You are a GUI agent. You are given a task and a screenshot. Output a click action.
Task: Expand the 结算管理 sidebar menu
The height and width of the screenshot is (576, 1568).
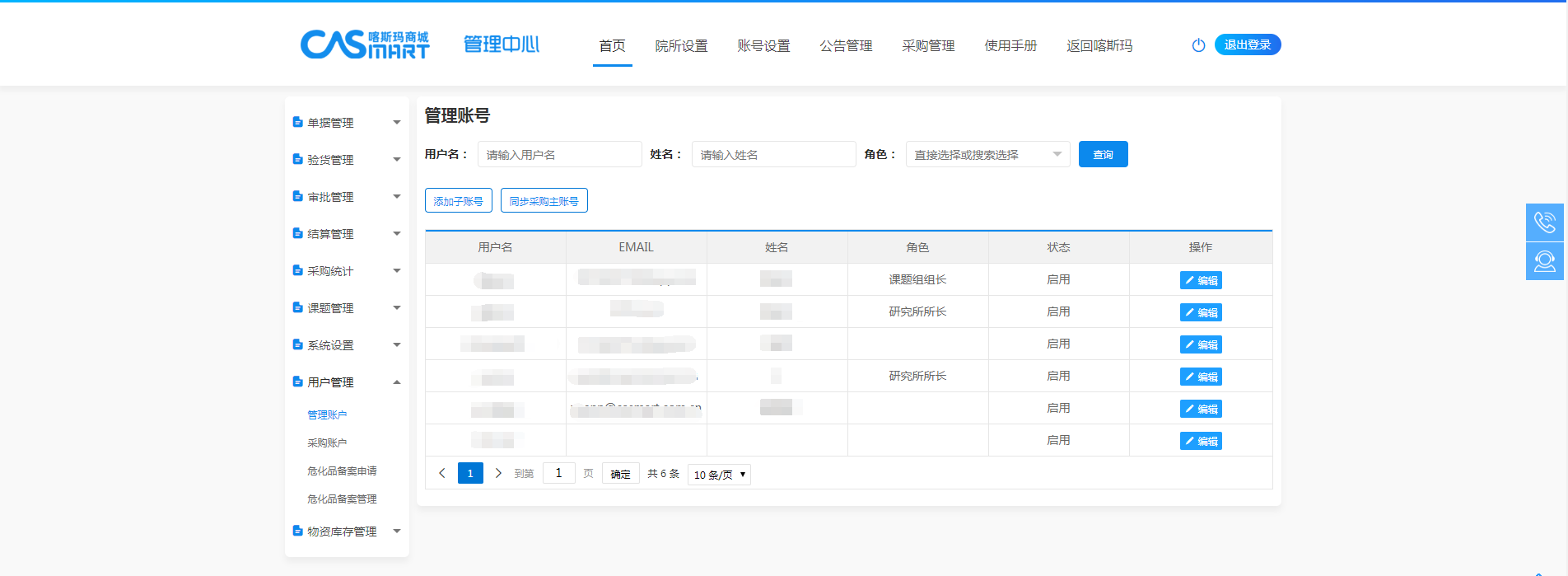pyautogui.click(x=347, y=233)
